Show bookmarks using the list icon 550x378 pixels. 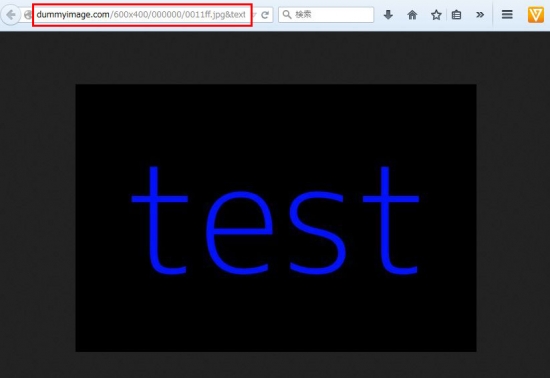point(456,15)
